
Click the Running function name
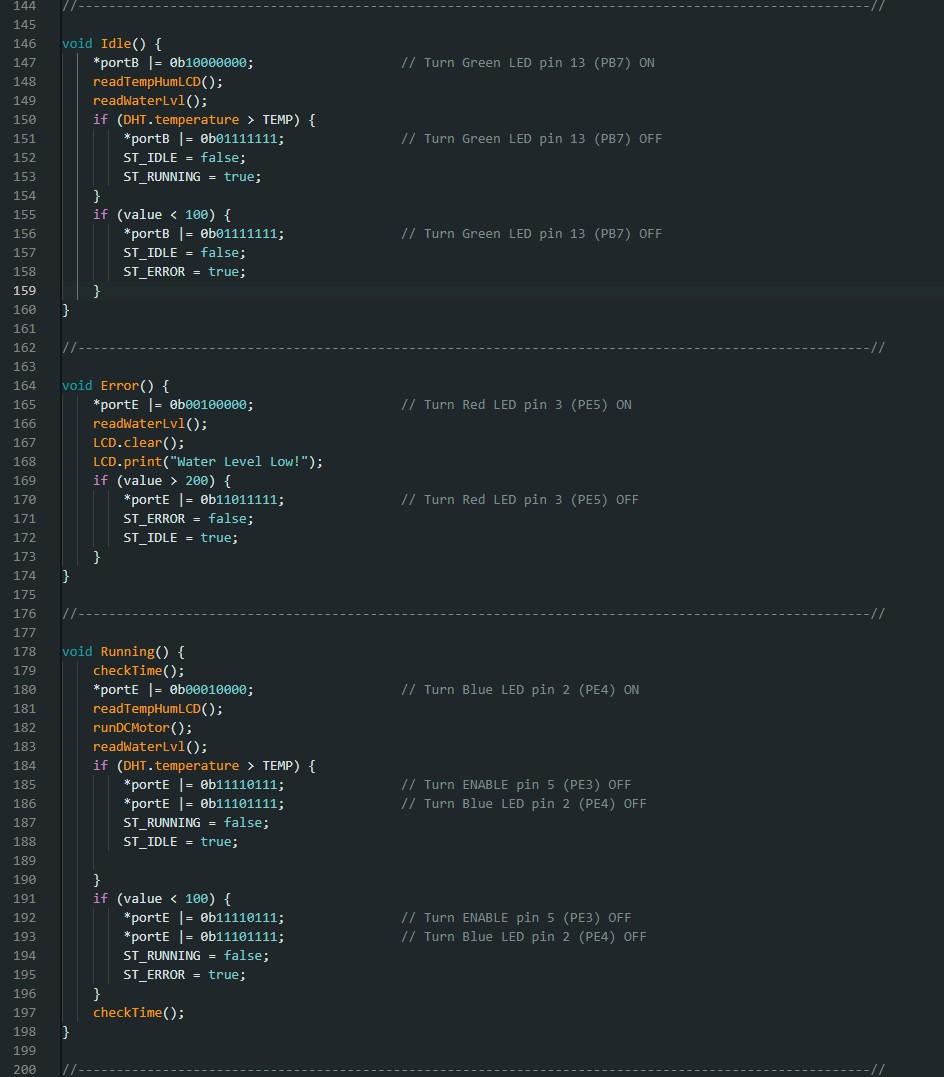(x=127, y=651)
